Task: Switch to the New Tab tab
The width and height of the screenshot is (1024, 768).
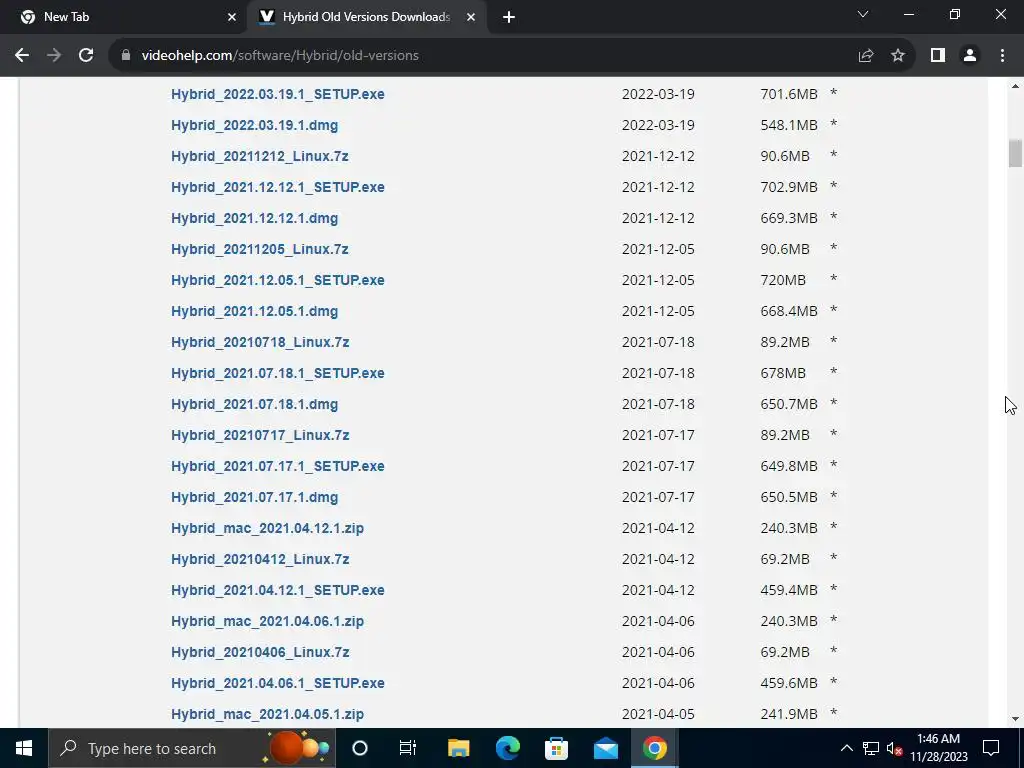Action: tap(124, 18)
